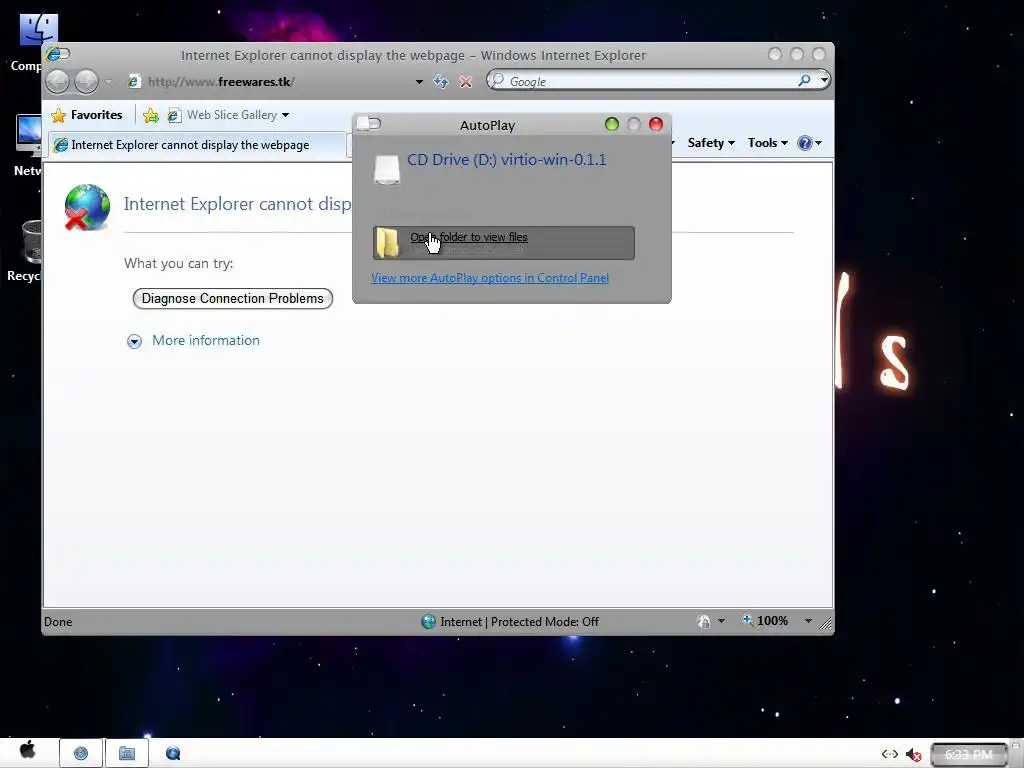Expand More information arrow icon

point(135,342)
